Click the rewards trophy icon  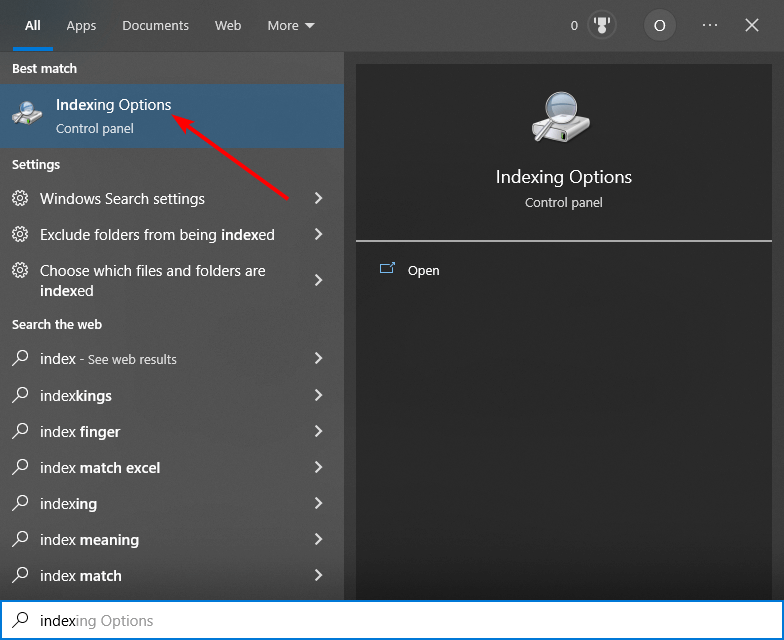(602, 25)
